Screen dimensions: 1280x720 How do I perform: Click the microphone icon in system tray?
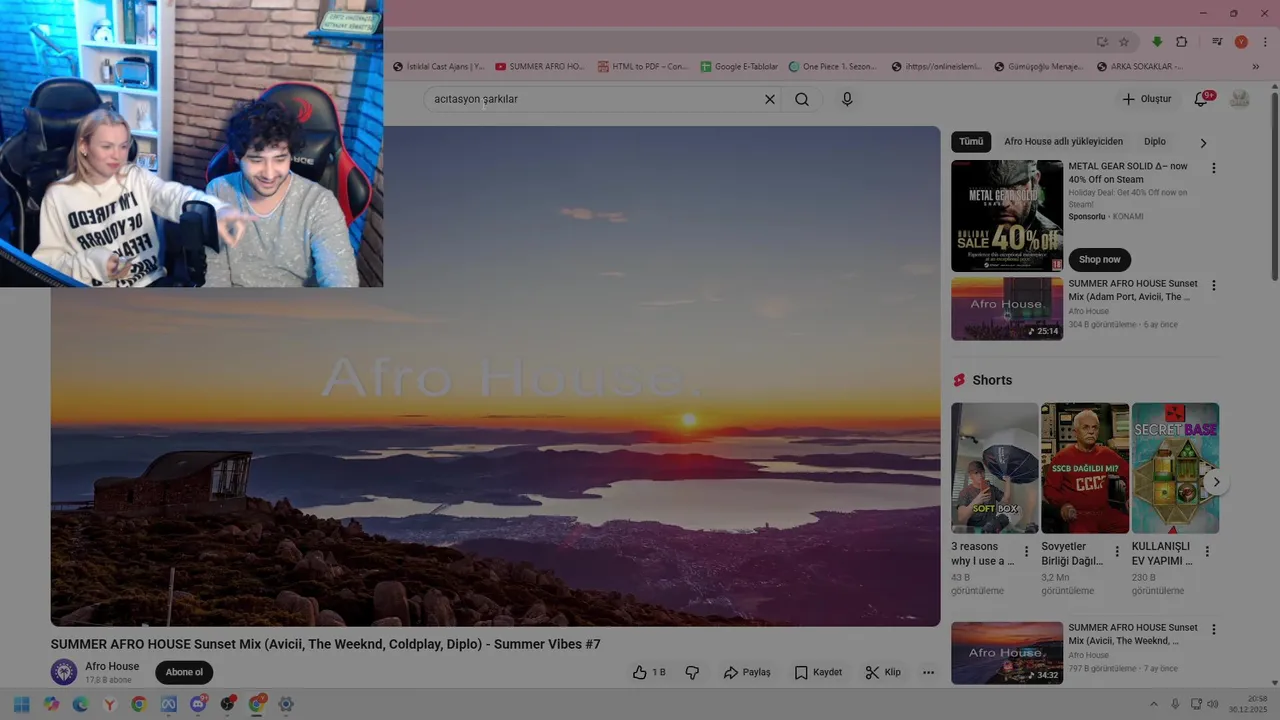coord(1175,704)
